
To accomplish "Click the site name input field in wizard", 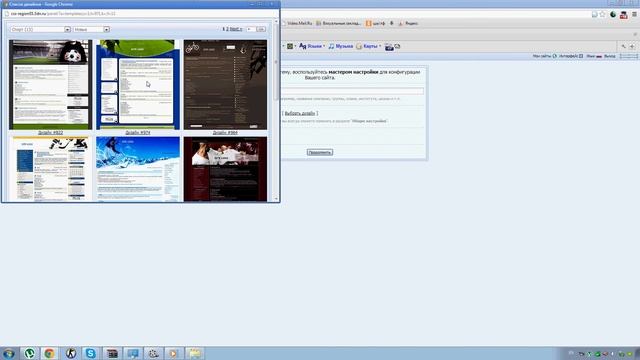I will pyautogui.click(x=353, y=91).
